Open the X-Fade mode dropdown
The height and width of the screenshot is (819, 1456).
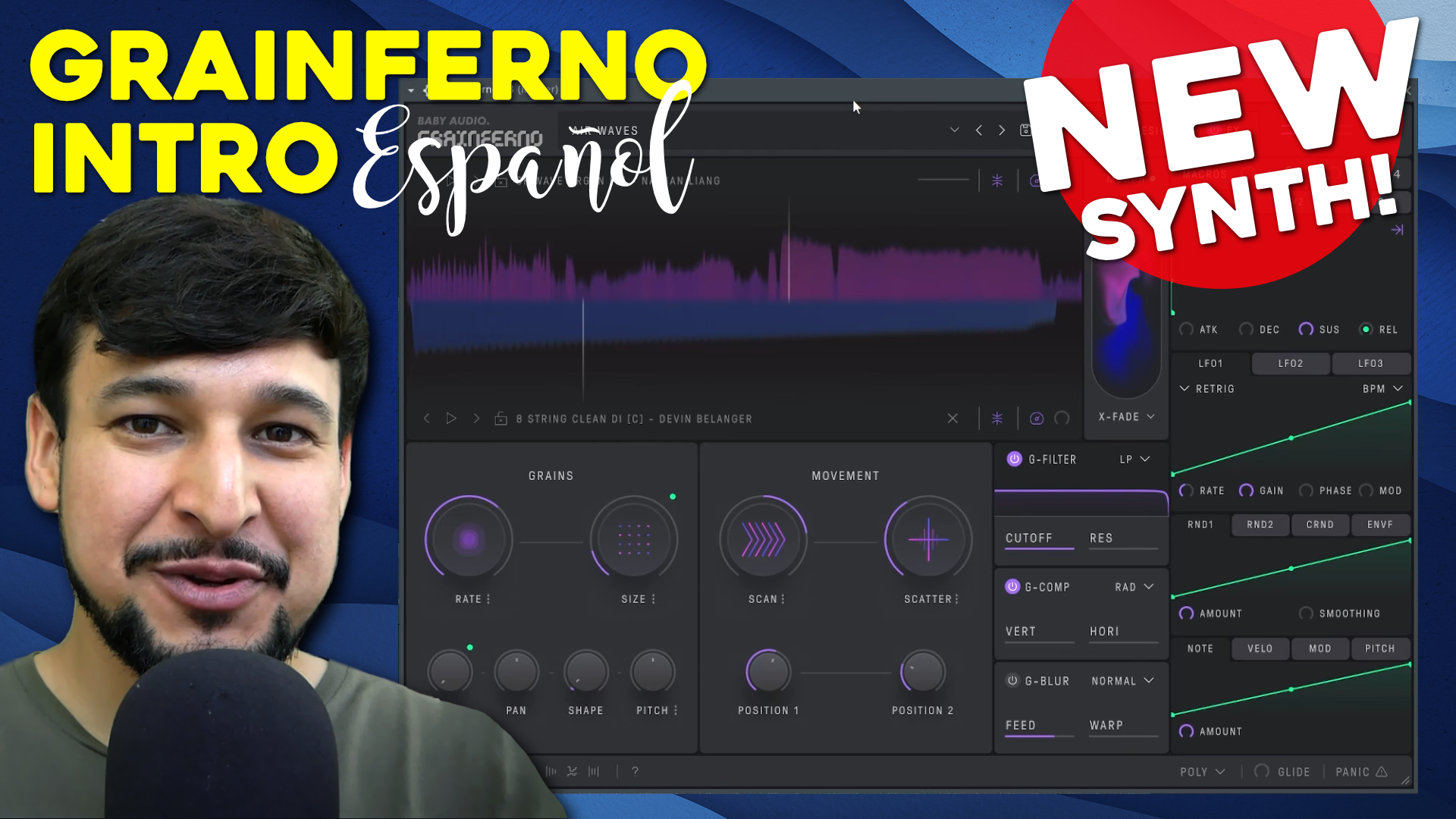click(x=1126, y=416)
